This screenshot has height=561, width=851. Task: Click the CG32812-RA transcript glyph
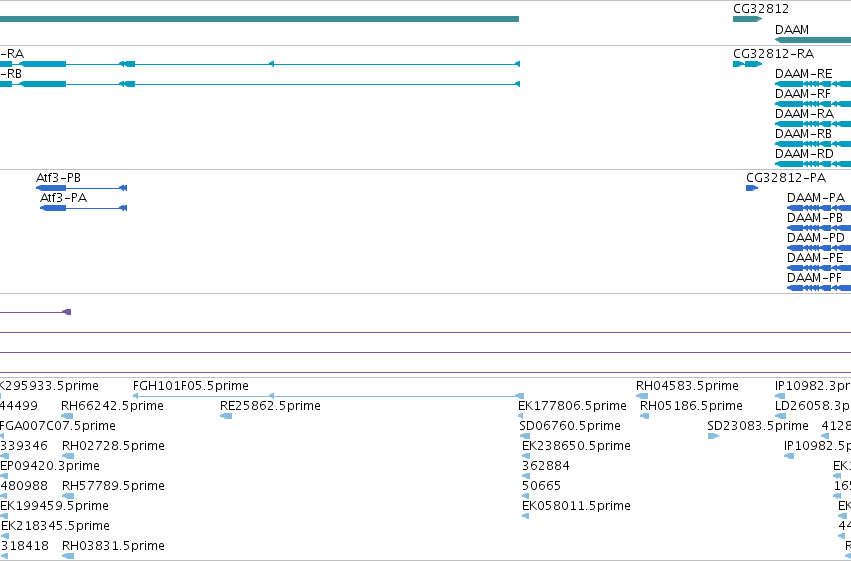pyautogui.click(x=747, y=64)
